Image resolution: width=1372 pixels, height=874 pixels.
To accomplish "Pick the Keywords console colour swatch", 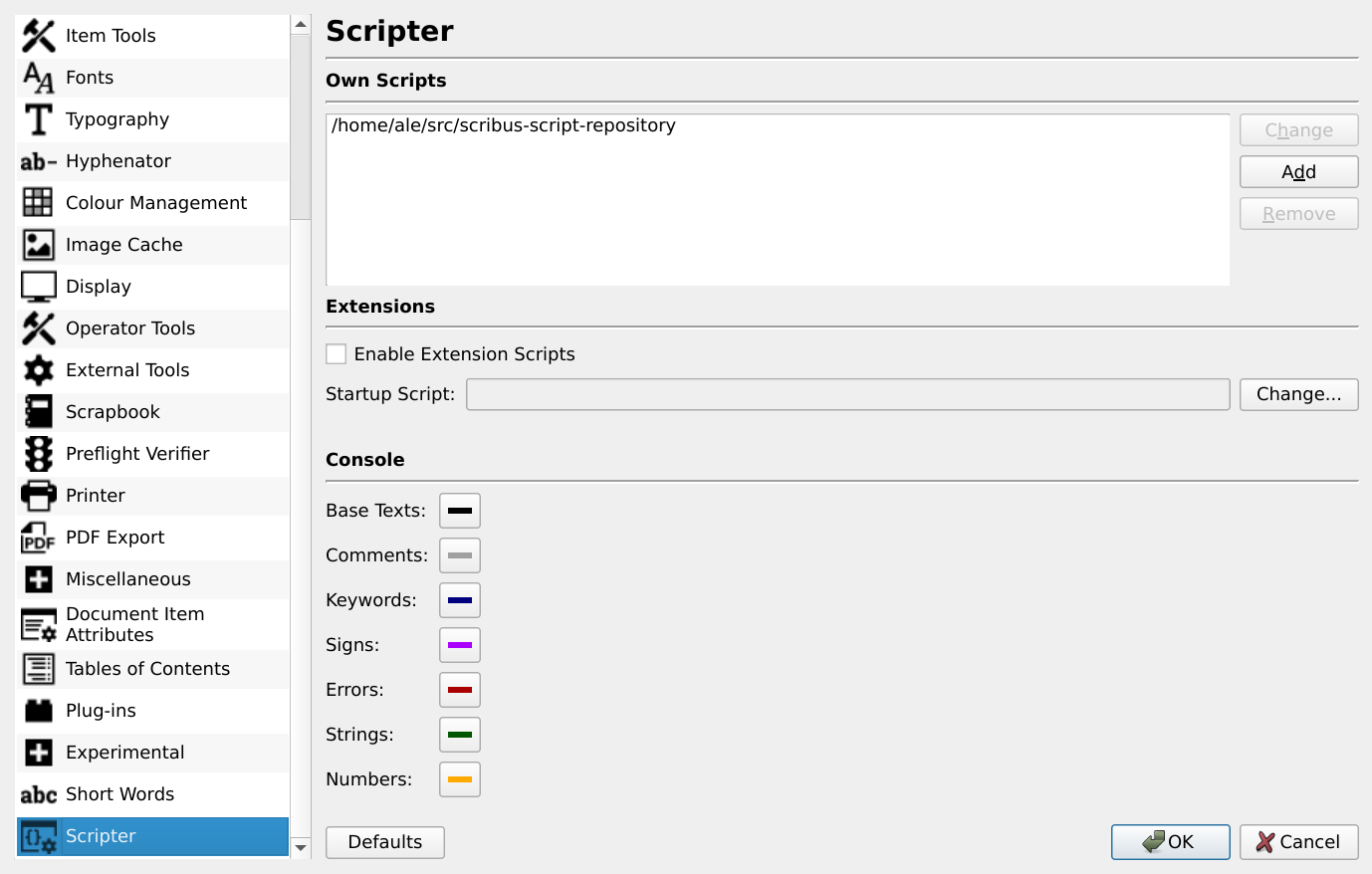I will 460,600.
